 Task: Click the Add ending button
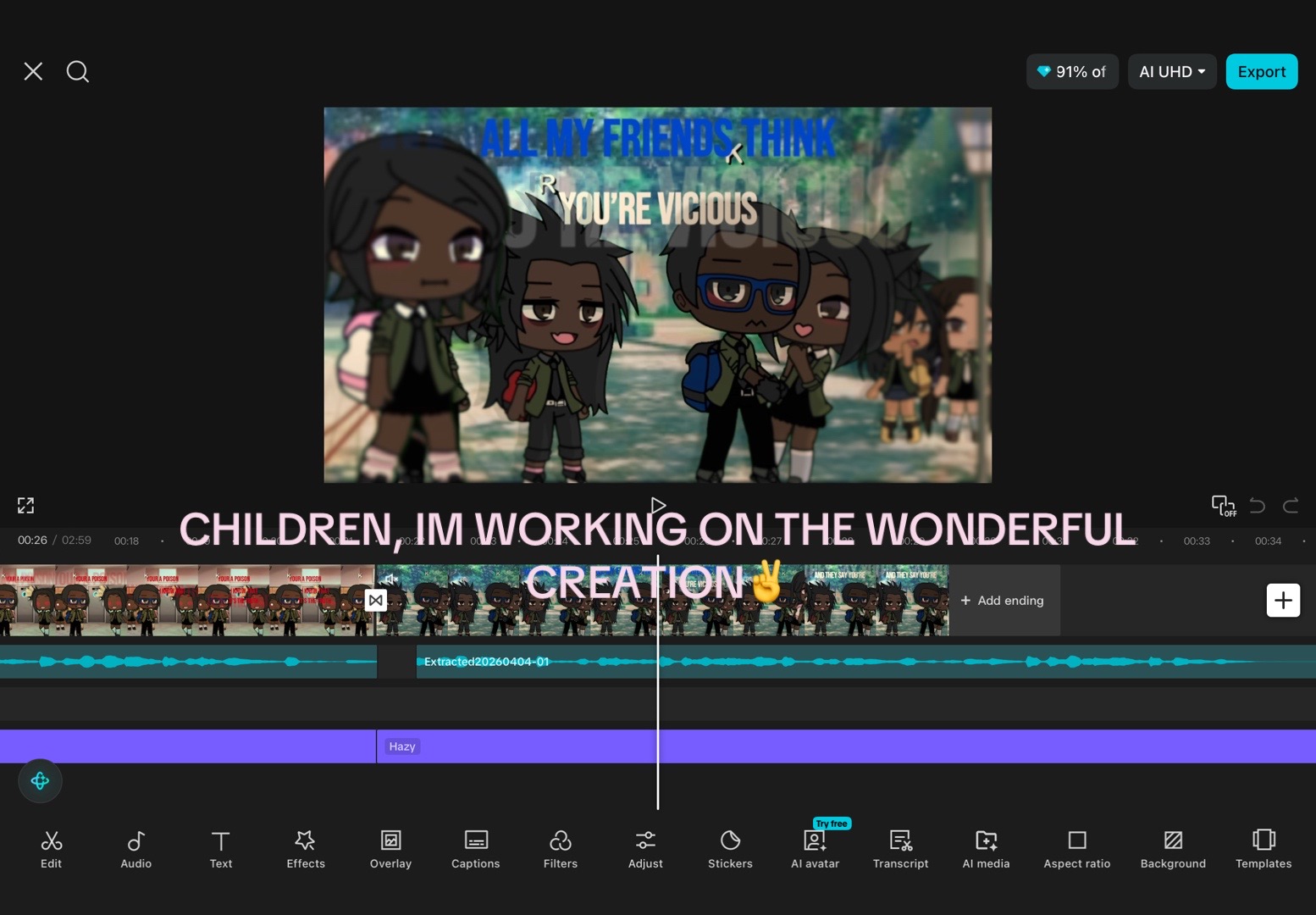[x=1003, y=601]
